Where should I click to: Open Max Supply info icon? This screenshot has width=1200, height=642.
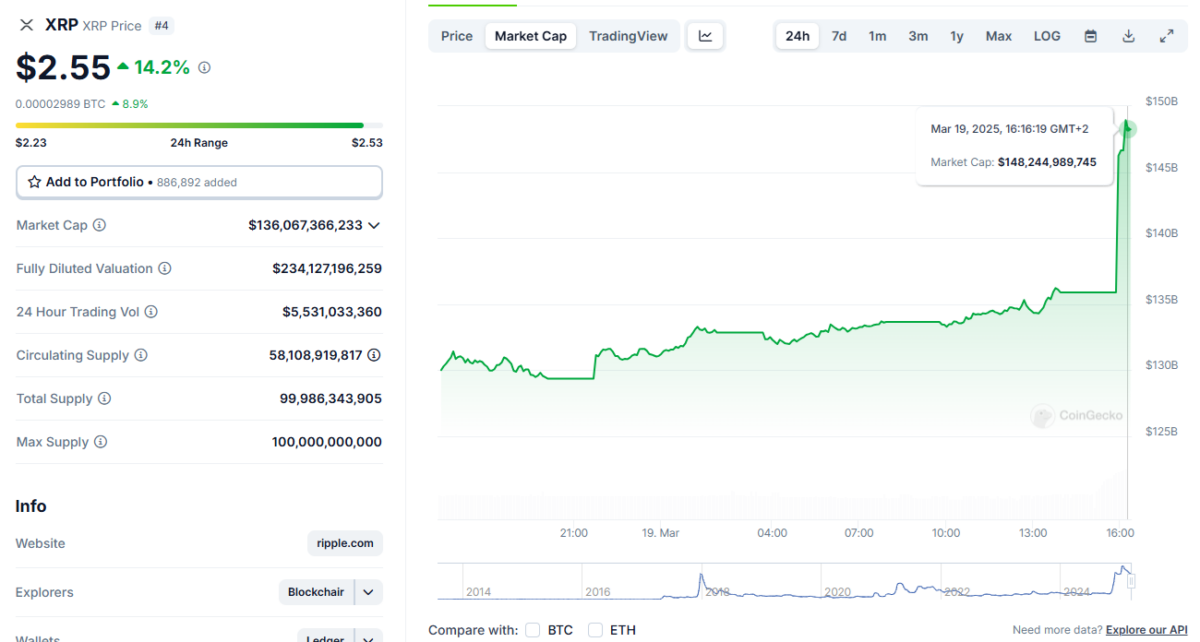click(x=100, y=442)
